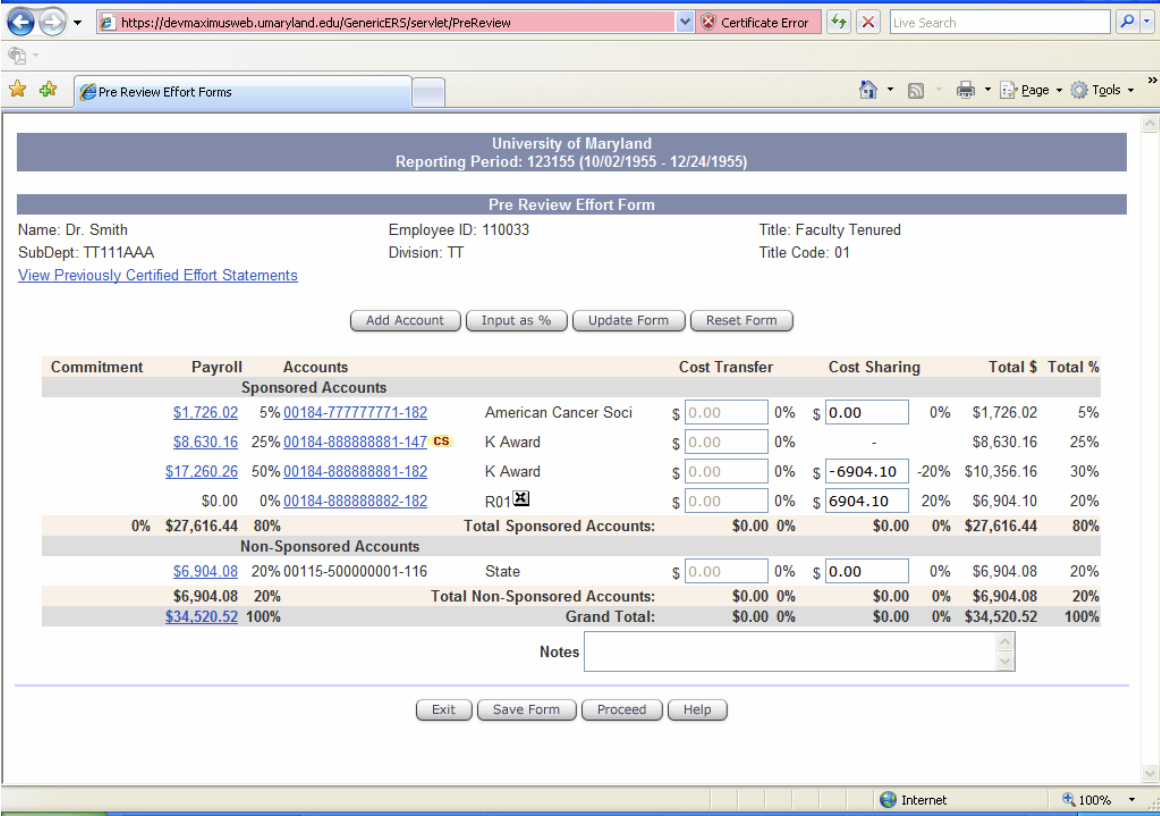
Task: Click the Certificate Error warning
Action: pyautogui.click(x=756, y=22)
